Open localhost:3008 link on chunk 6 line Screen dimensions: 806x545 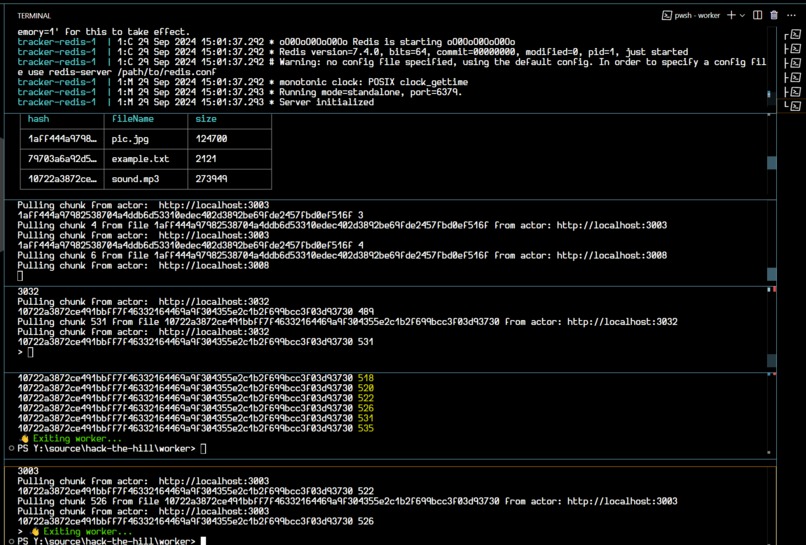point(612,256)
